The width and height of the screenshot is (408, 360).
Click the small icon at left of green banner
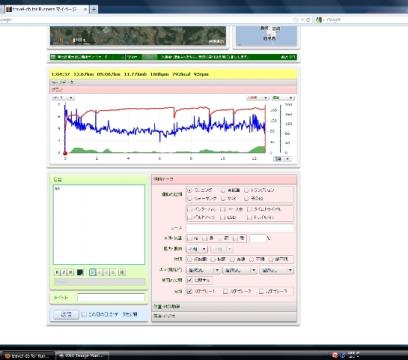coord(53,57)
